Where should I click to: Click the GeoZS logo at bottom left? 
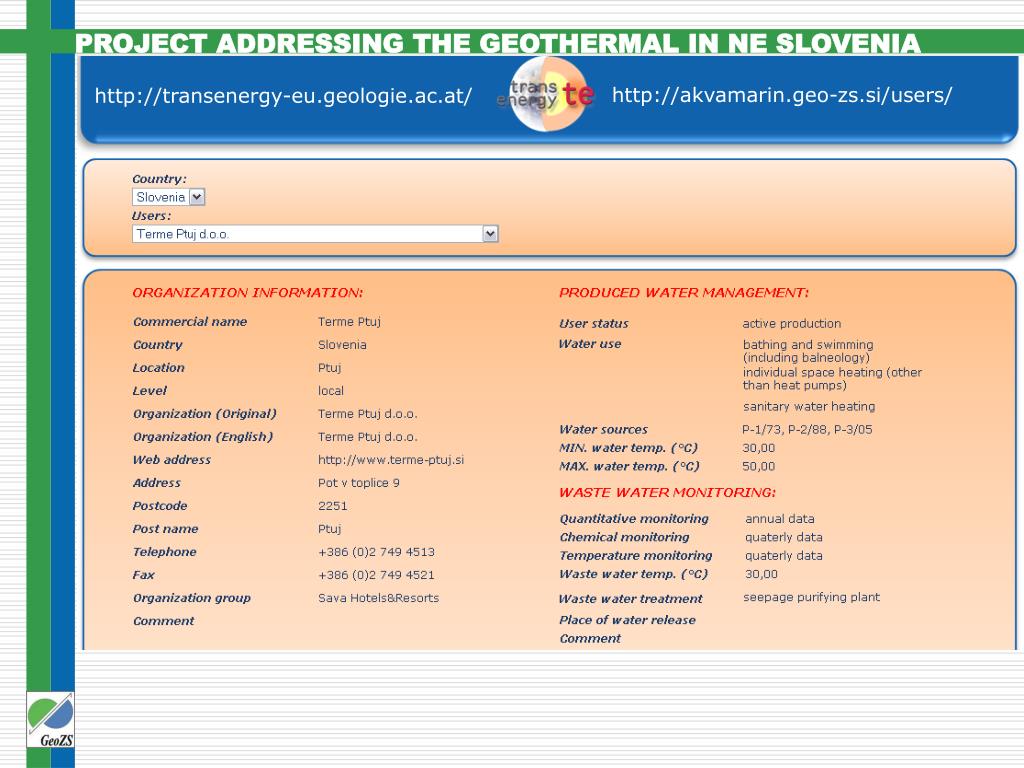pyautogui.click(x=50, y=720)
